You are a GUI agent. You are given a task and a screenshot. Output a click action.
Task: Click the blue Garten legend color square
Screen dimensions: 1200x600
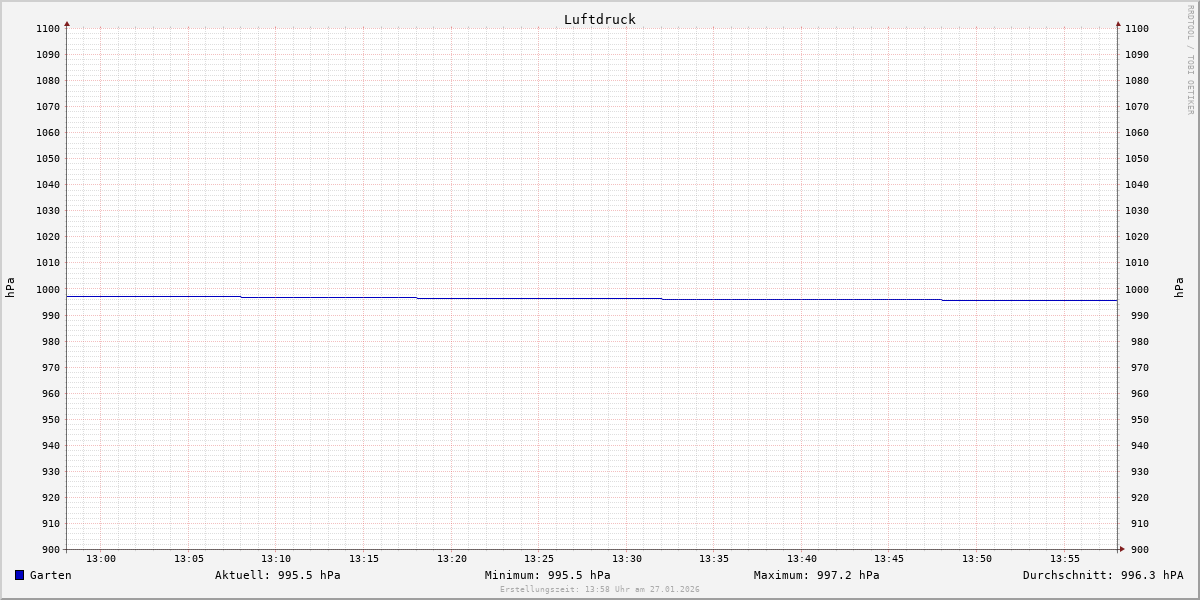pos(19,575)
